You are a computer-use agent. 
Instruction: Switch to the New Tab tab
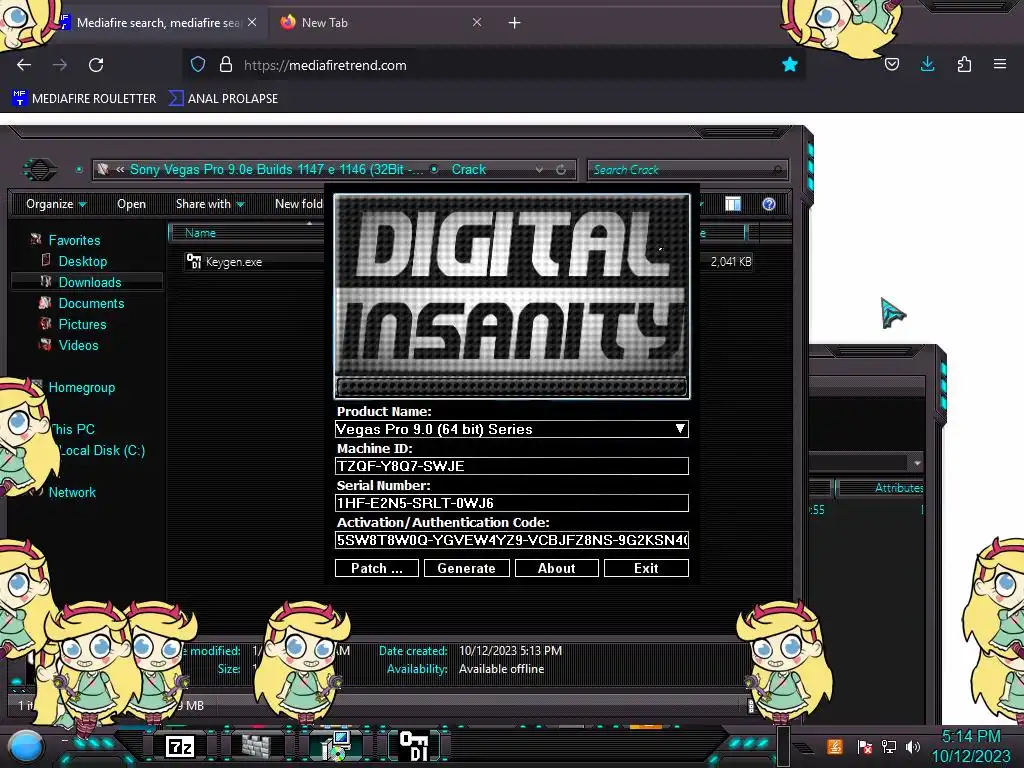pos(325,23)
